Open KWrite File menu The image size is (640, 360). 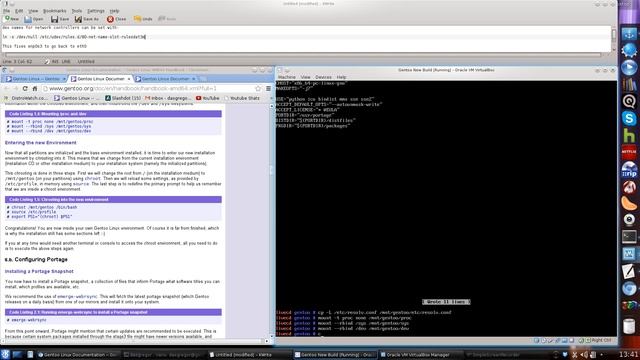(x=7, y=11)
